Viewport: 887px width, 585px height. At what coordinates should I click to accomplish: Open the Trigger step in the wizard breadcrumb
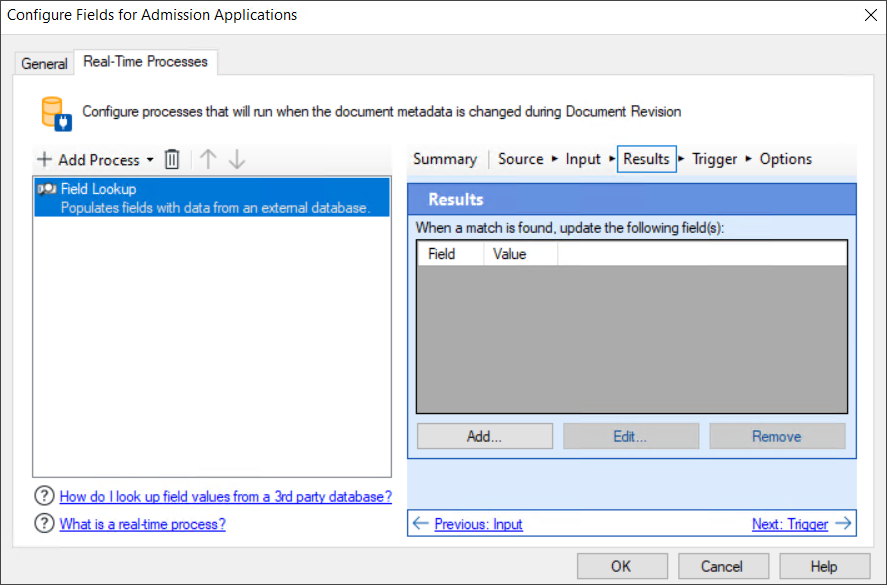click(714, 158)
